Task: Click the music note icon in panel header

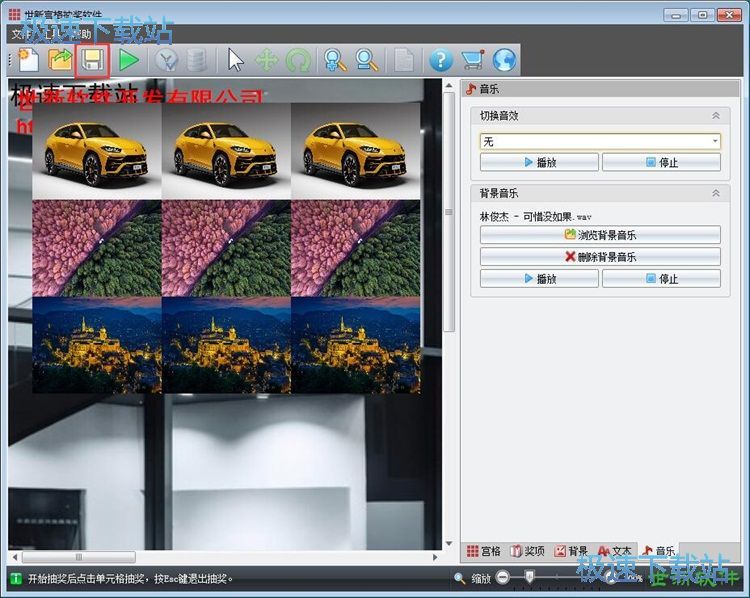Action: pos(471,89)
